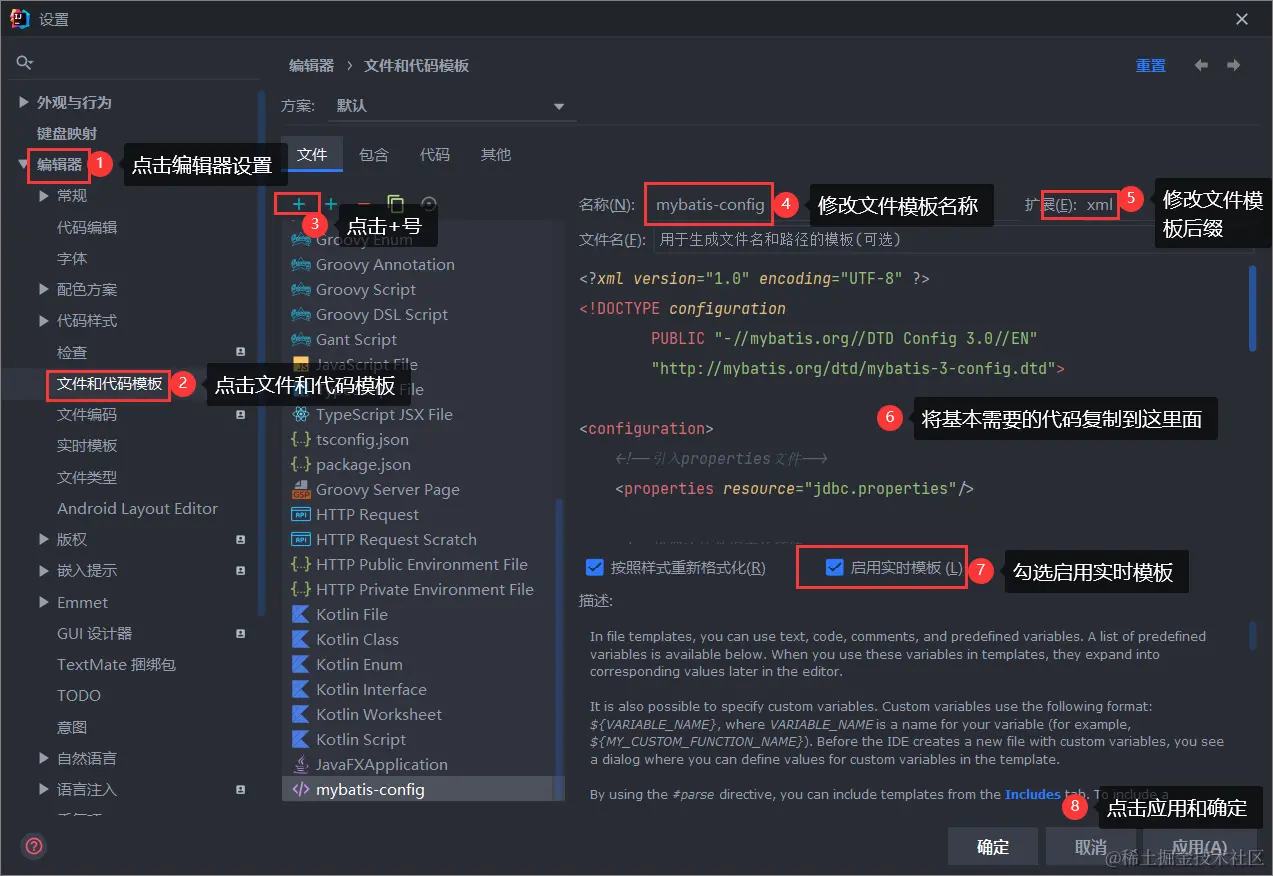
Task: Select the Groovy Script template icon
Action: (300, 289)
